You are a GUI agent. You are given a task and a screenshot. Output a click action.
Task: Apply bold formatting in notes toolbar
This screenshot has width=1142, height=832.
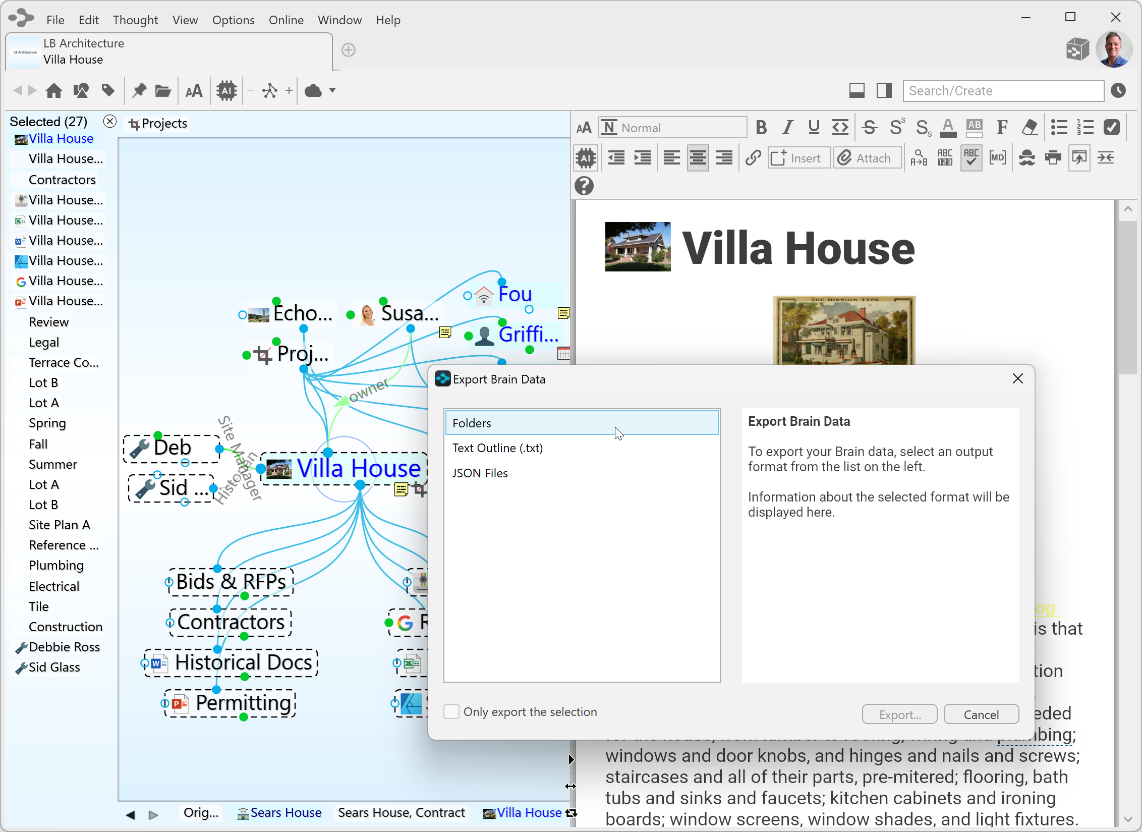click(x=761, y=127)
